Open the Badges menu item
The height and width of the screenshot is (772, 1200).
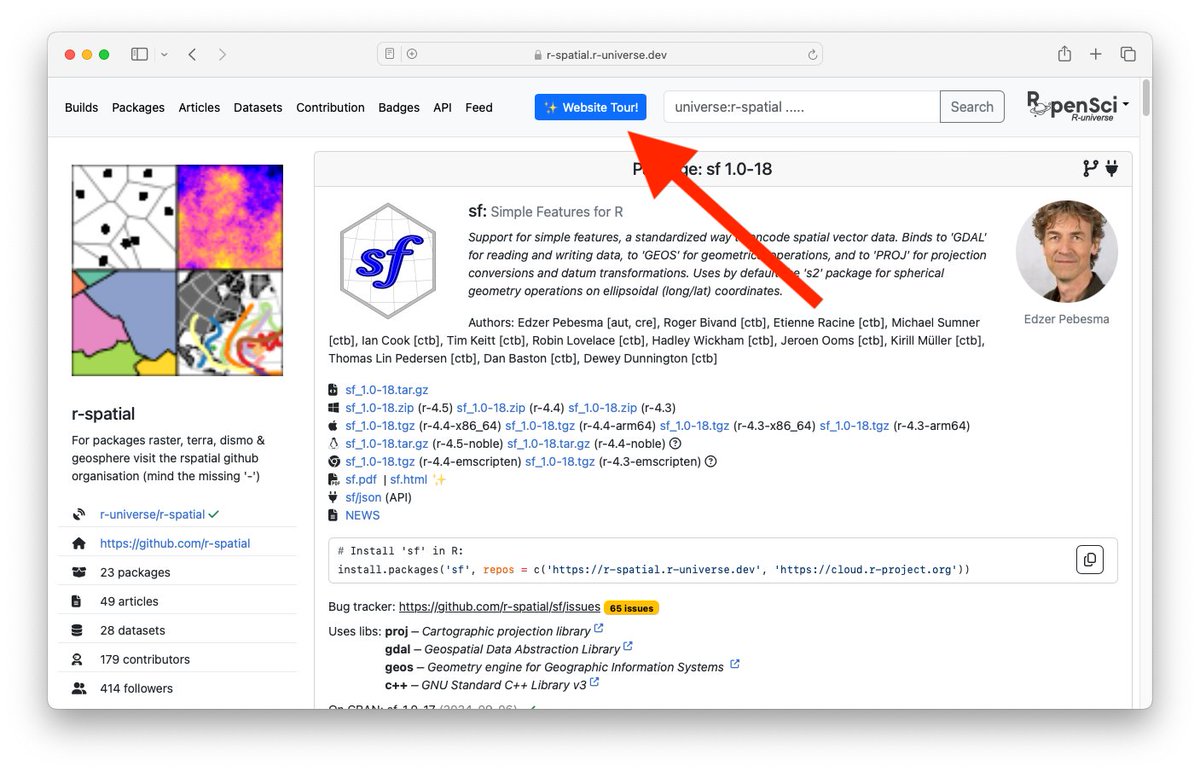click(x=399, y=107)
